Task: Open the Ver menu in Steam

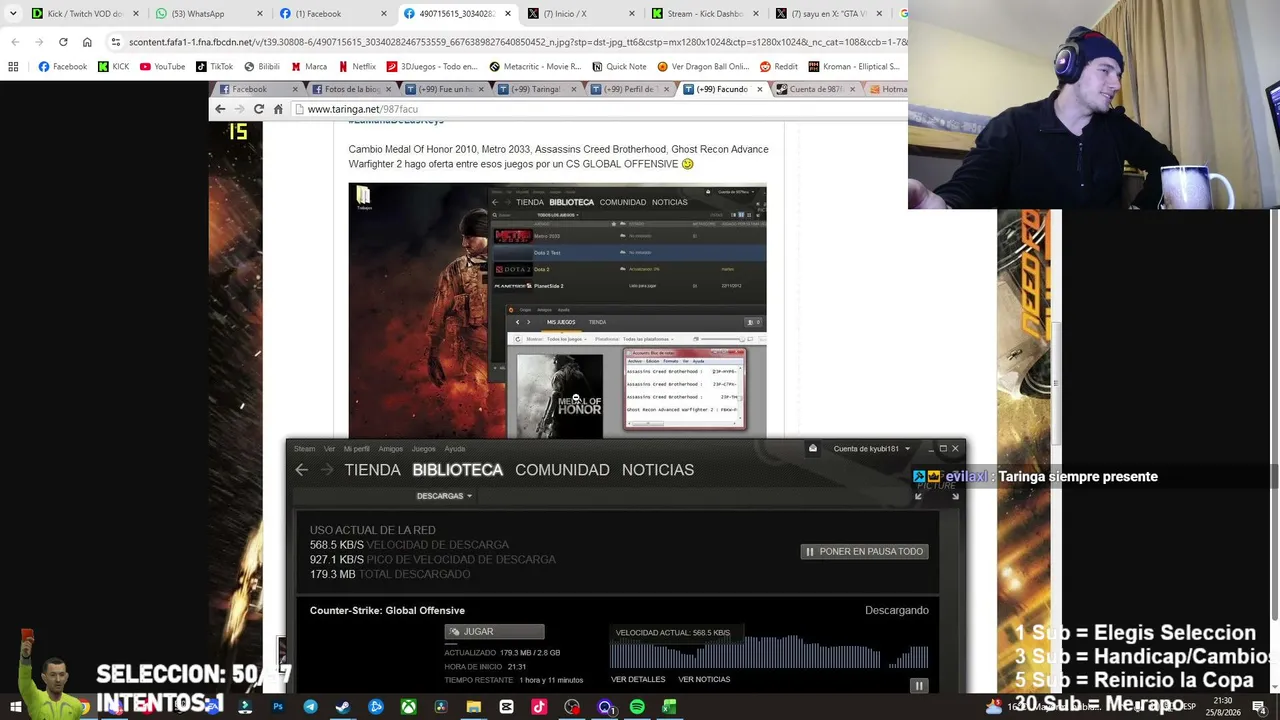Action: (329, 449)
